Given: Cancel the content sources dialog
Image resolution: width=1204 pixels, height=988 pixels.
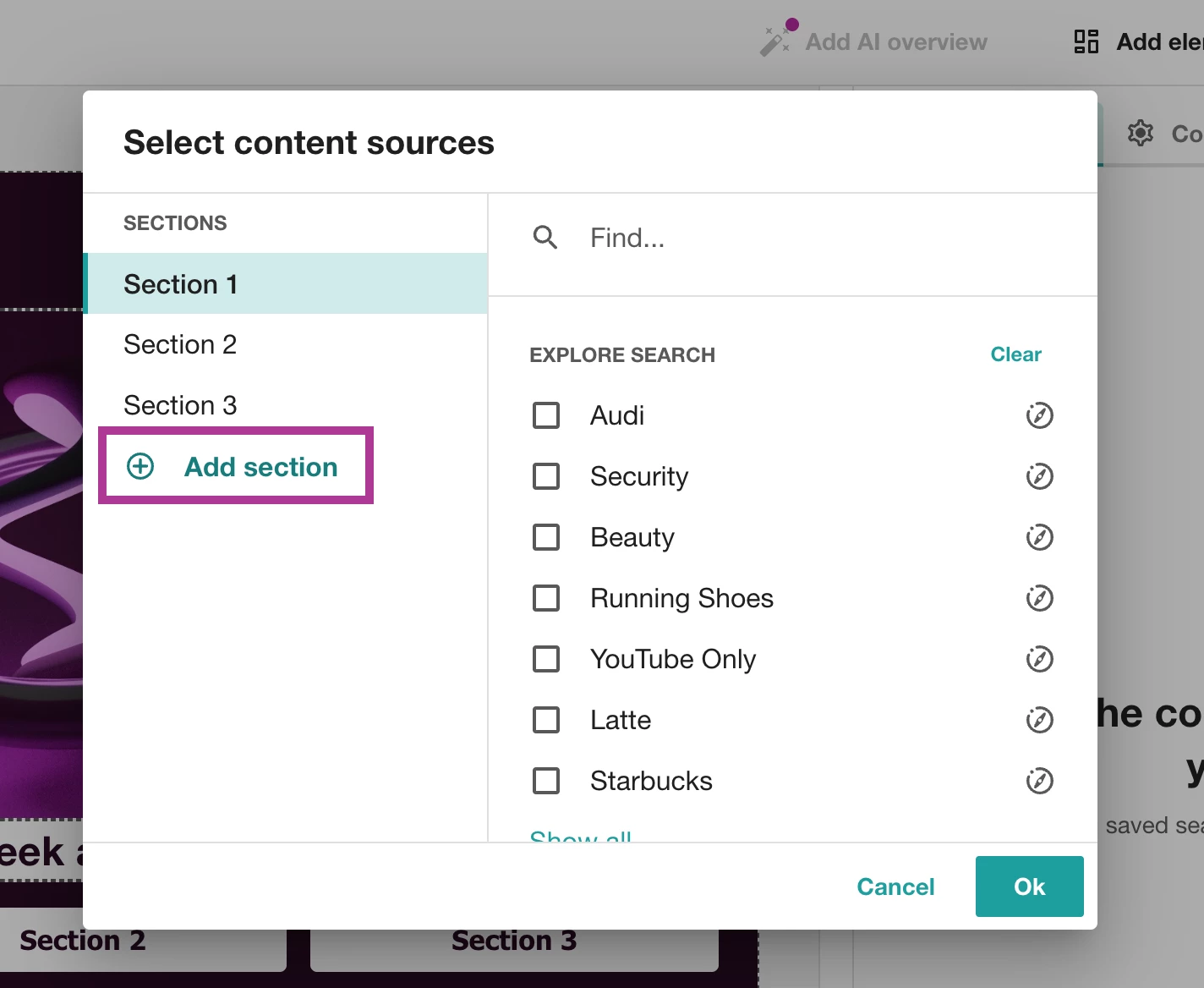Looking at the screenshot, I should tap(895, 886).
